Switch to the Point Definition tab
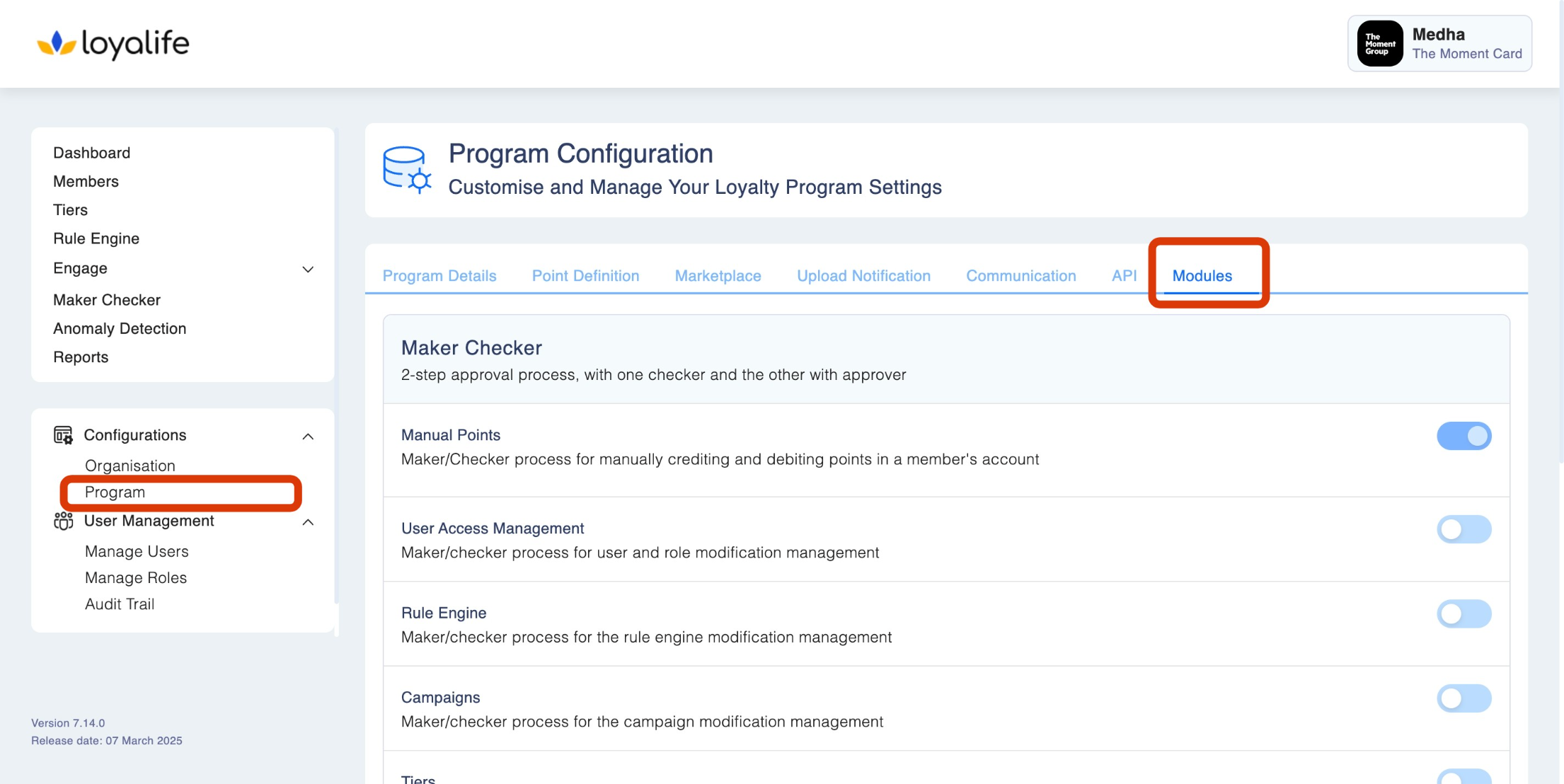Image resolution: width=1564 pixels, height=784 pixels. point(585,276)
